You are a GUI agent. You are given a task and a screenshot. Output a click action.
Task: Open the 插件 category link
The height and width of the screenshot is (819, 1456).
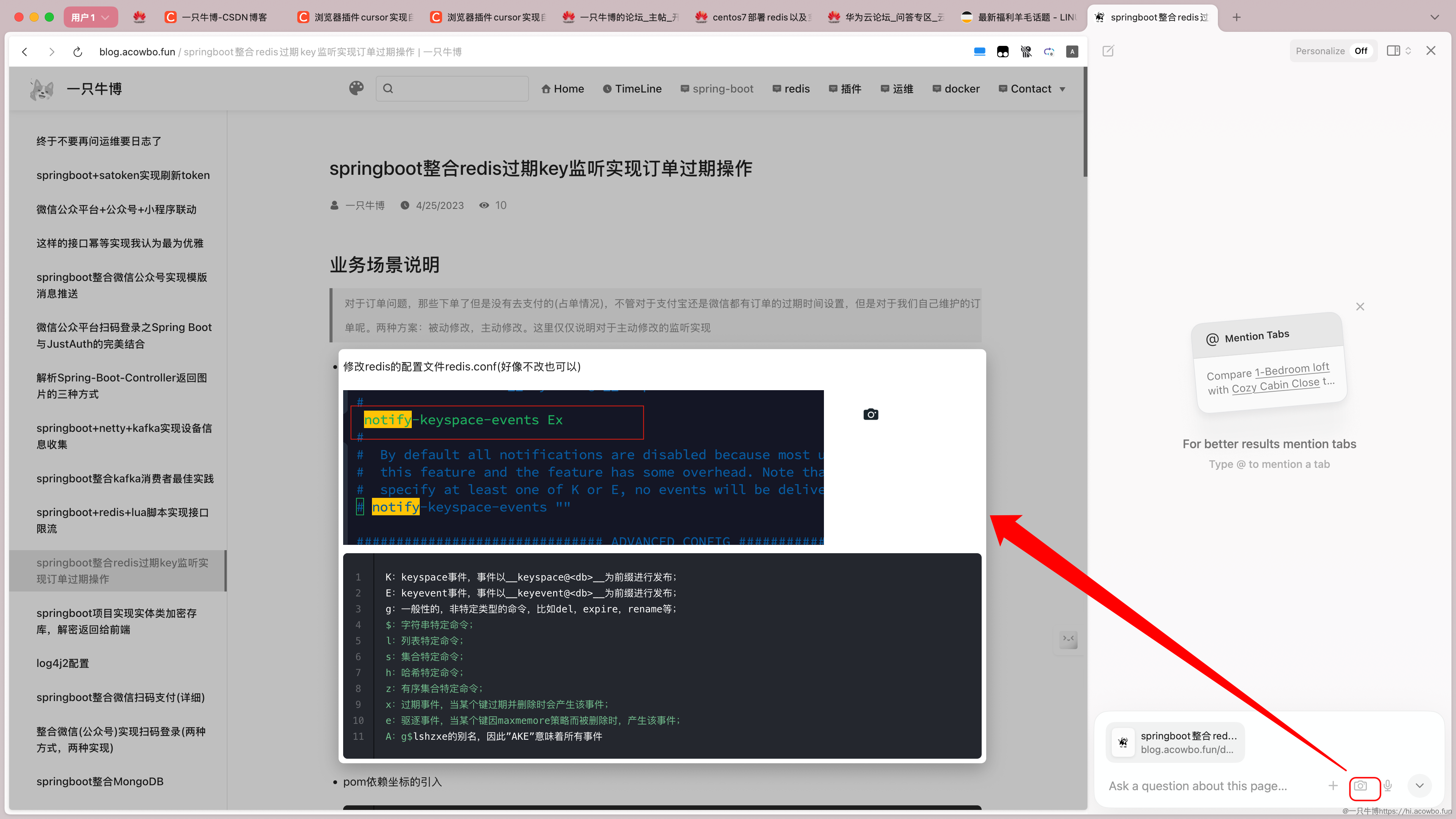pos(845,89)
